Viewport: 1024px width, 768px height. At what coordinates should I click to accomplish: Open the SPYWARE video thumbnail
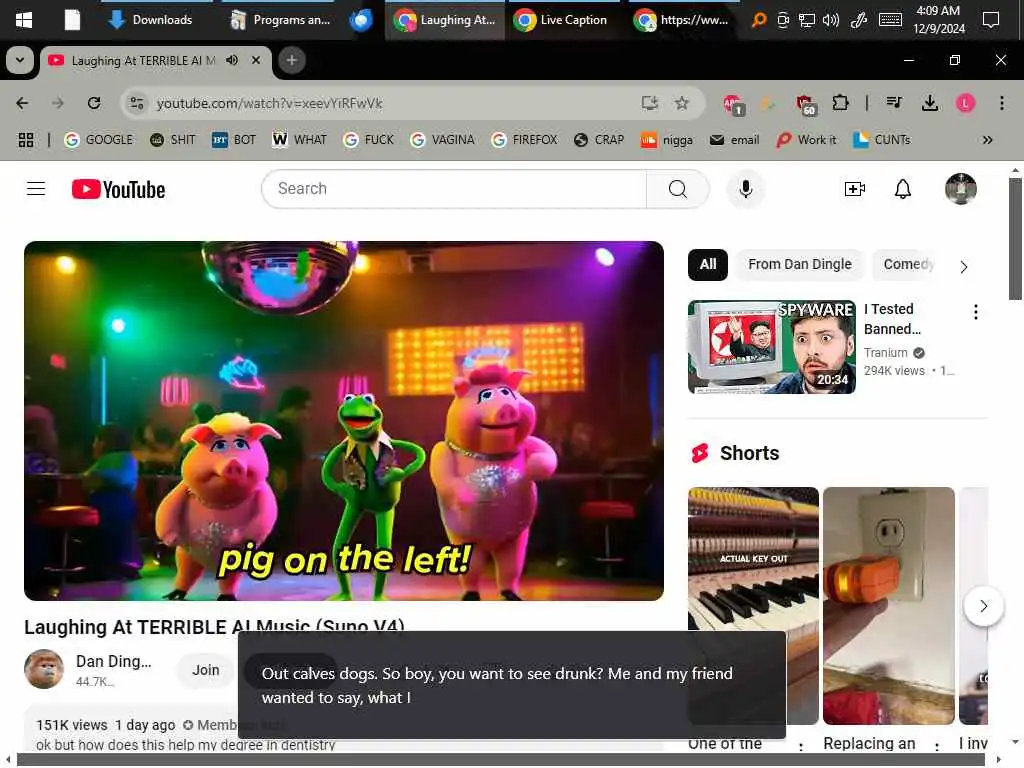pos(771,347)
